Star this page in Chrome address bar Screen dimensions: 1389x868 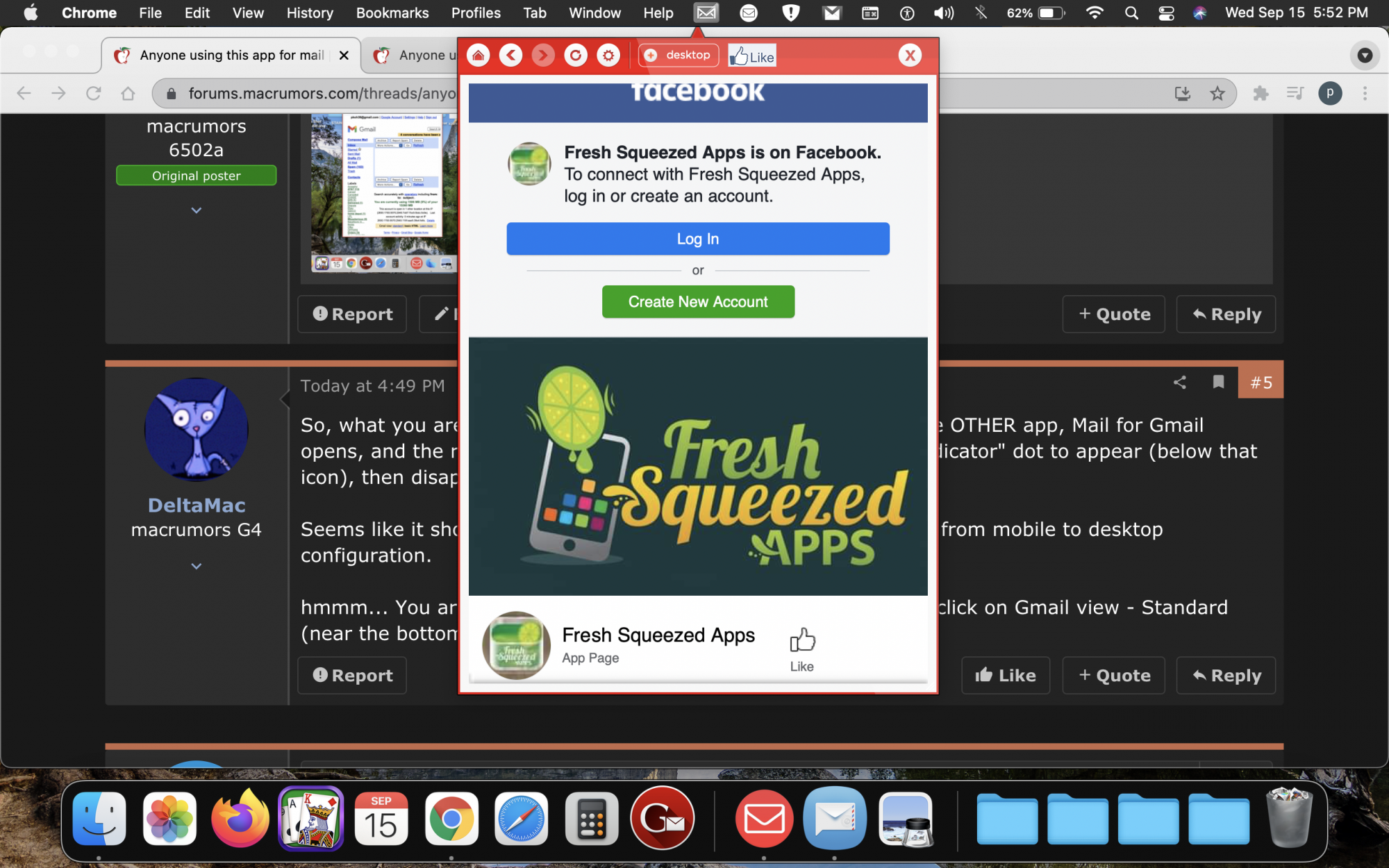click(1217, 93)
